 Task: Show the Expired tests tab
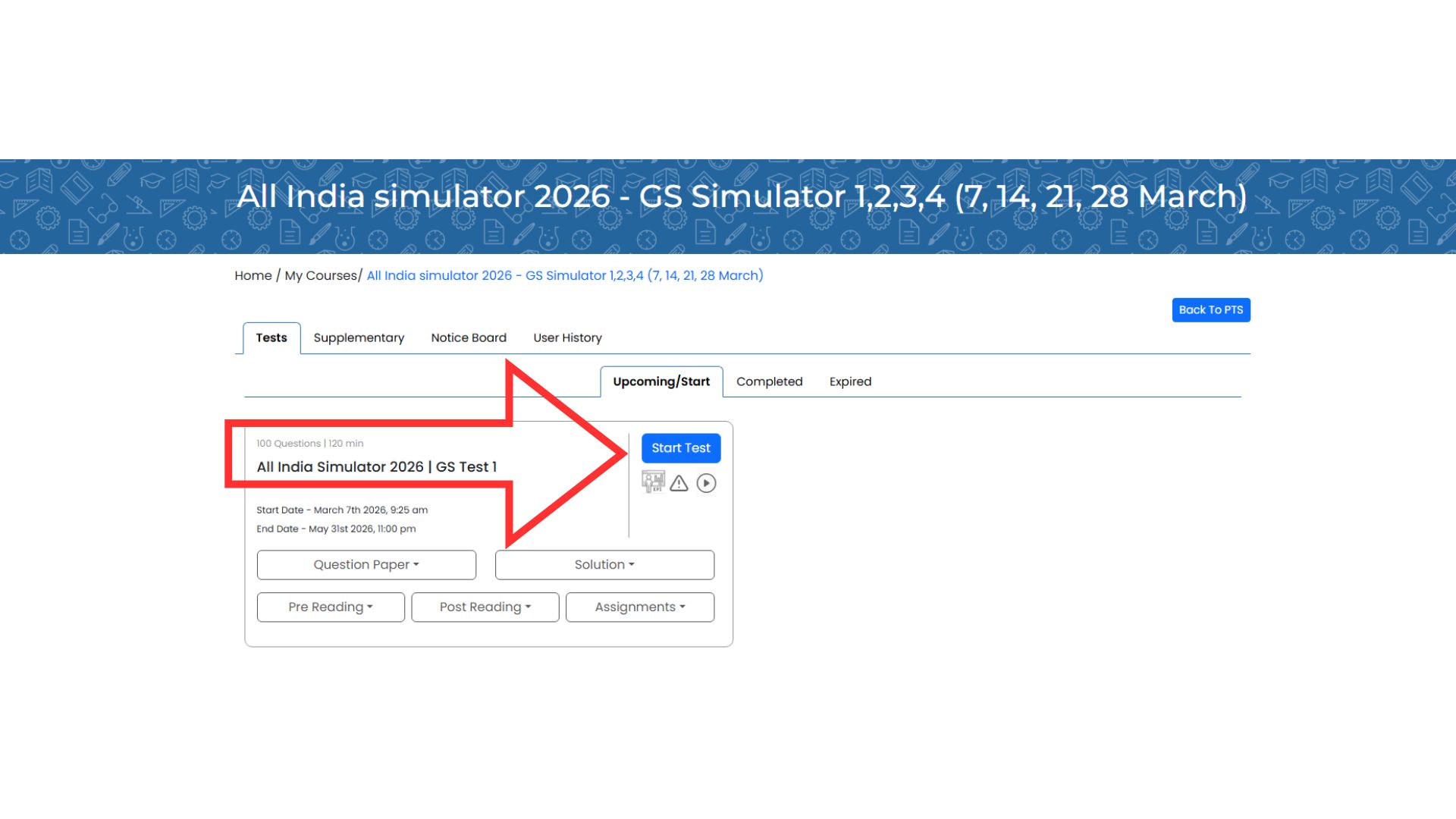(x=850, y=381)
